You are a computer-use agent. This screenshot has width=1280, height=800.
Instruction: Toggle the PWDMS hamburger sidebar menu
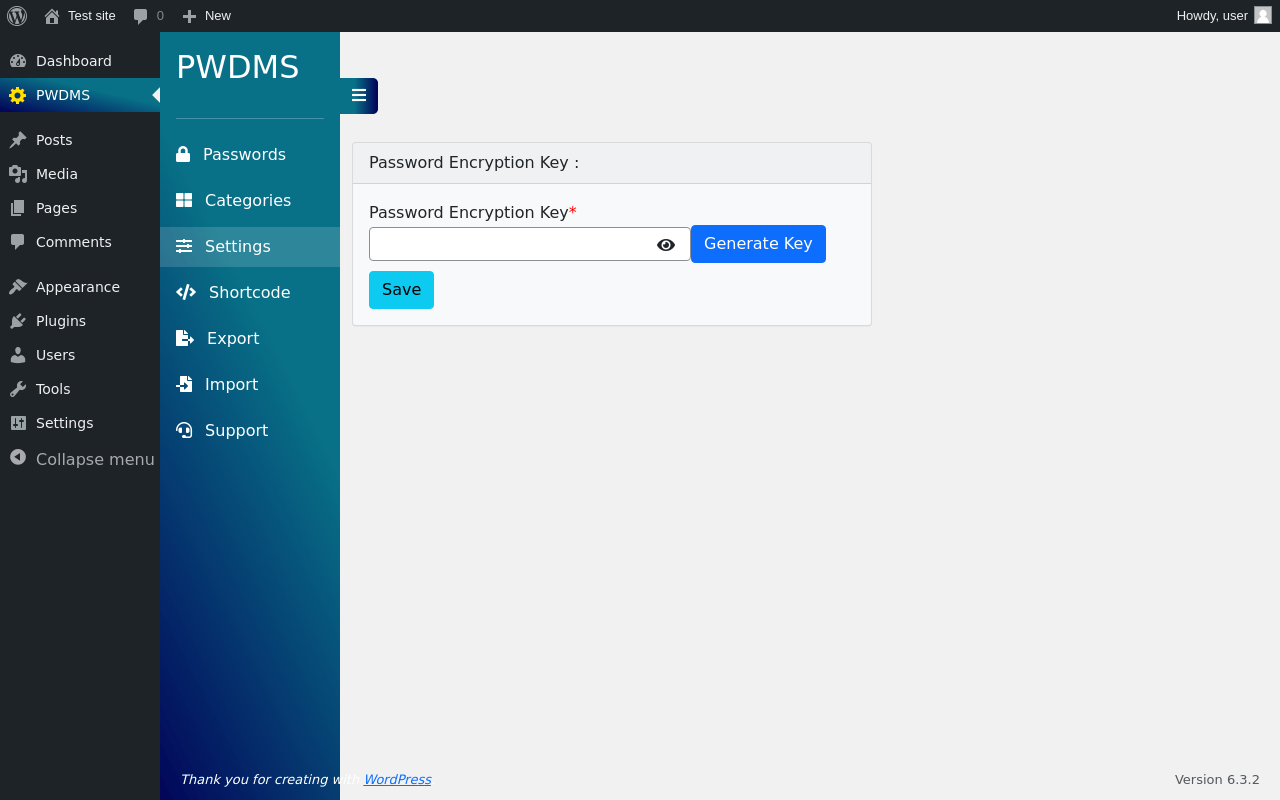pyautogui.click(x=359, y=96)
